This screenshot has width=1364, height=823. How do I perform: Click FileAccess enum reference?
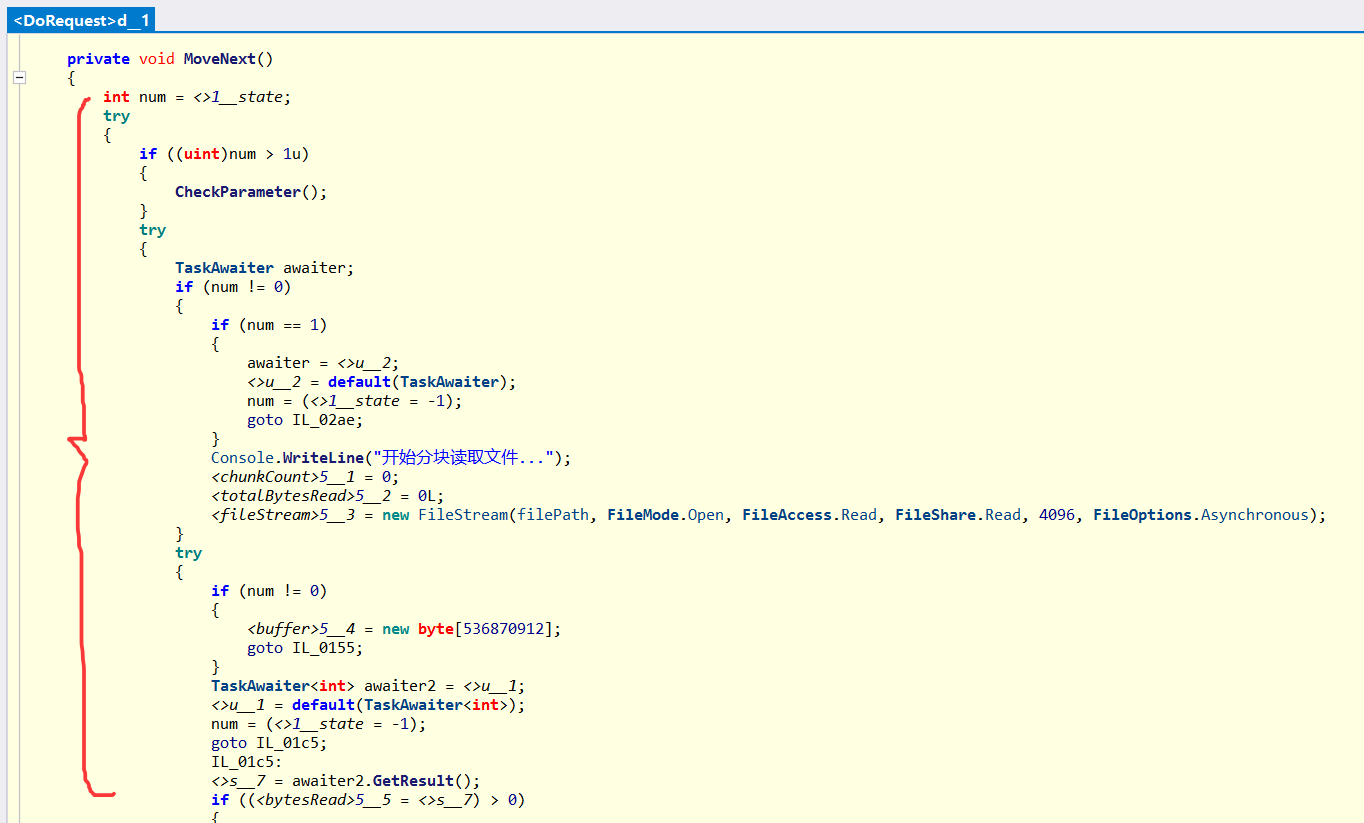(787, 515)
